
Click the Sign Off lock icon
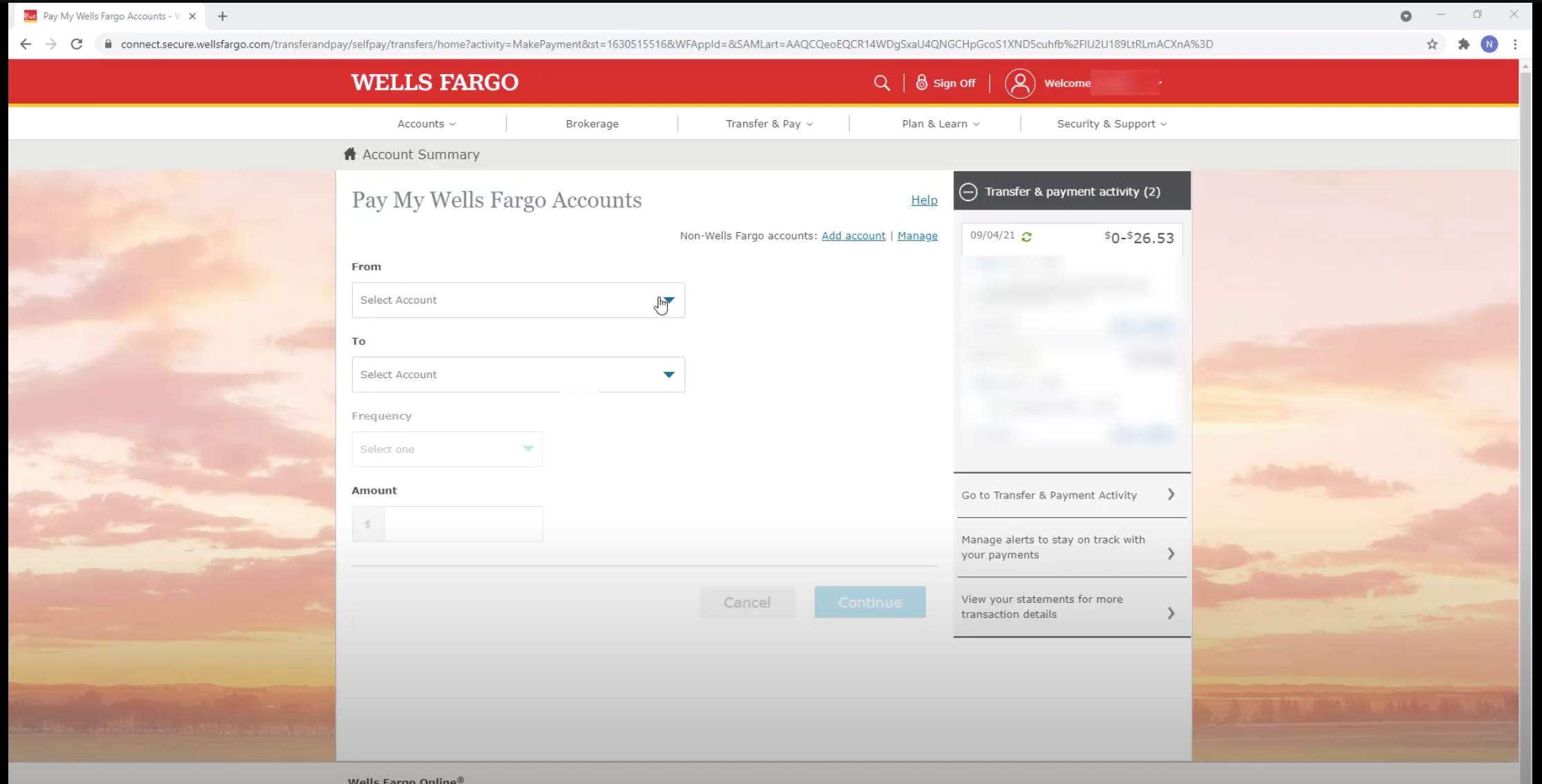click(x=920, y=82)
